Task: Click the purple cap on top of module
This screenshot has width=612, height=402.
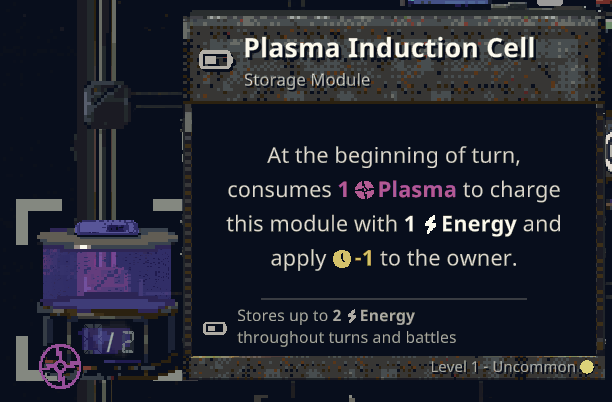Action: tap(103, 232)
